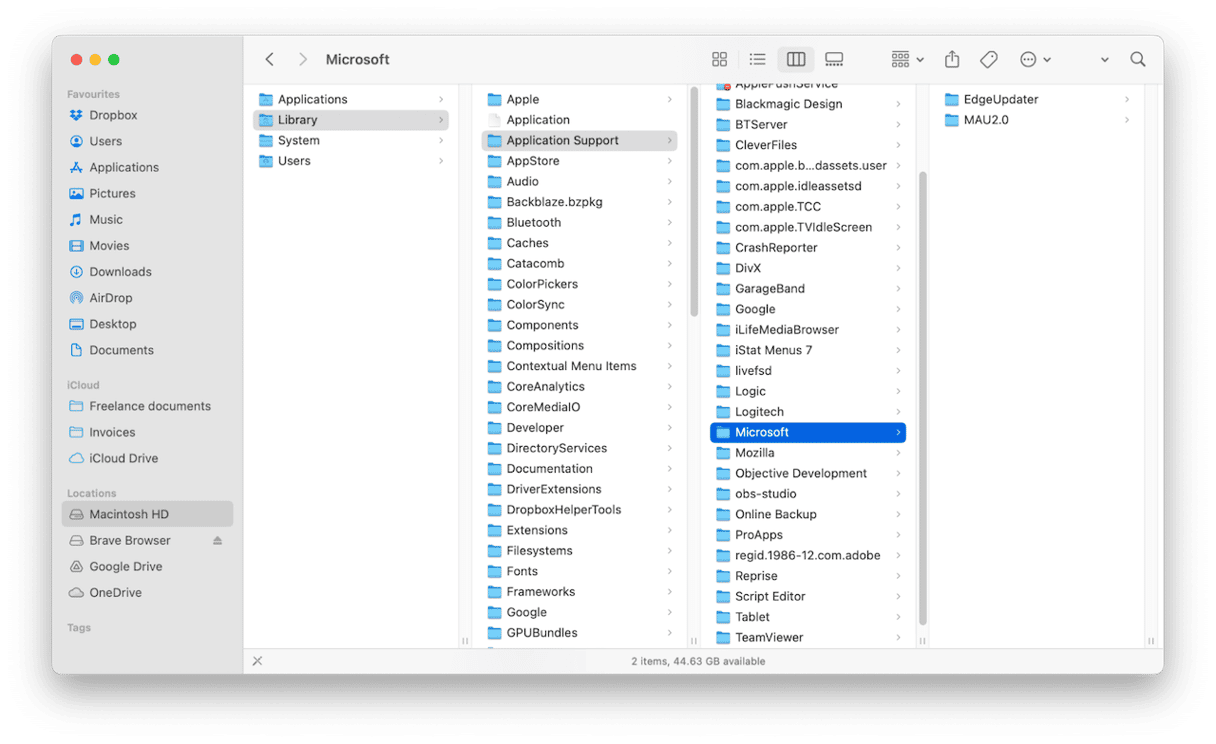The image size is (1216, 744).
Task: Open Users in the Favourites sidebar
Action: (147, 141)
